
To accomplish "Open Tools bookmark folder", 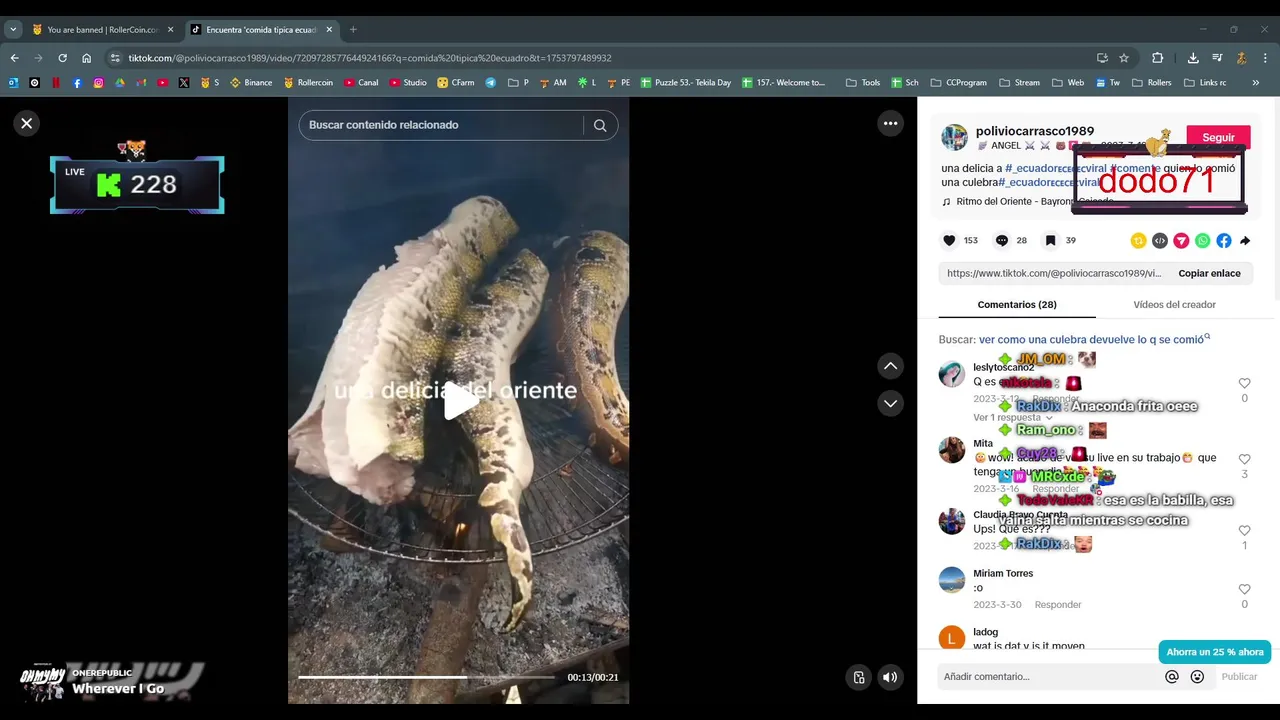I will pyautogui.click(x=863, y=83).
